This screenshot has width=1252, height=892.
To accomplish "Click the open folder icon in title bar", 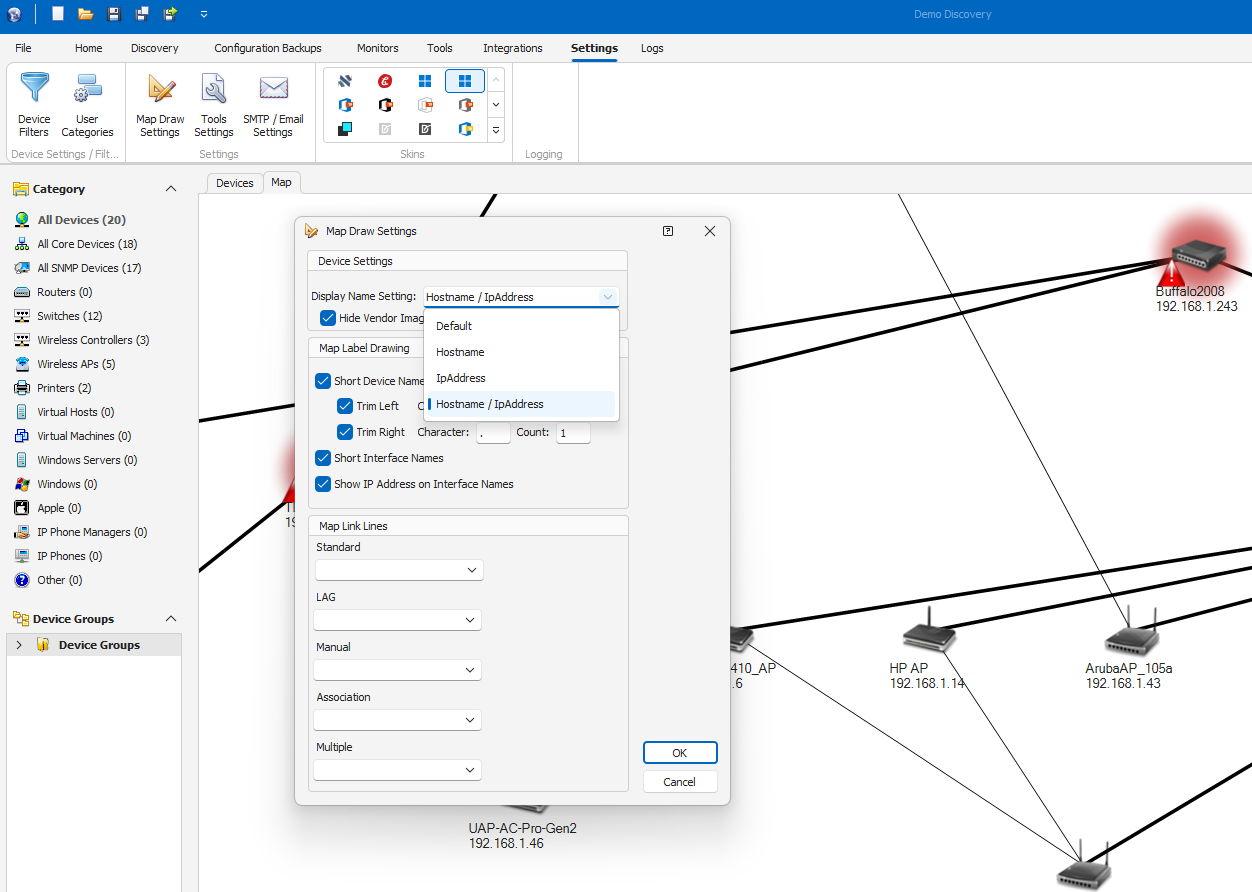I will click(86, 14).
